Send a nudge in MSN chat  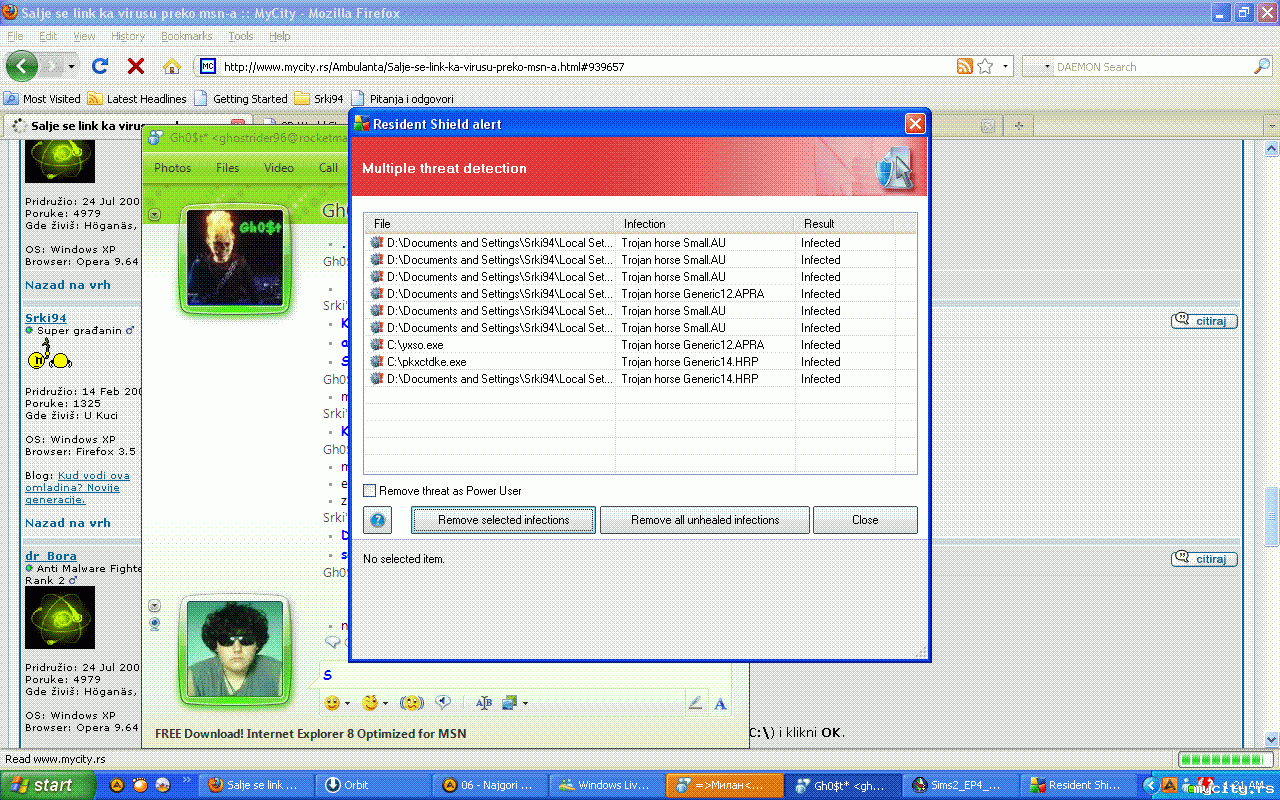point(412,703)
